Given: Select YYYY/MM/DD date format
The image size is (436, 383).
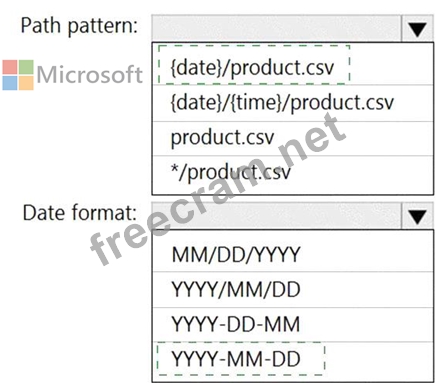Looking at the screenshot, I should [x=292, y=290].
